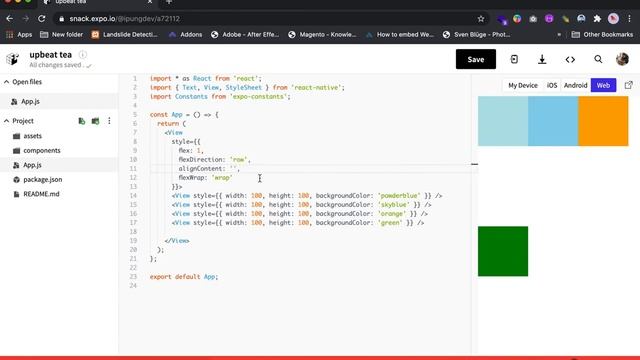640x360 pixels.
Task: Click the orange square in preview
Action: 603,121
